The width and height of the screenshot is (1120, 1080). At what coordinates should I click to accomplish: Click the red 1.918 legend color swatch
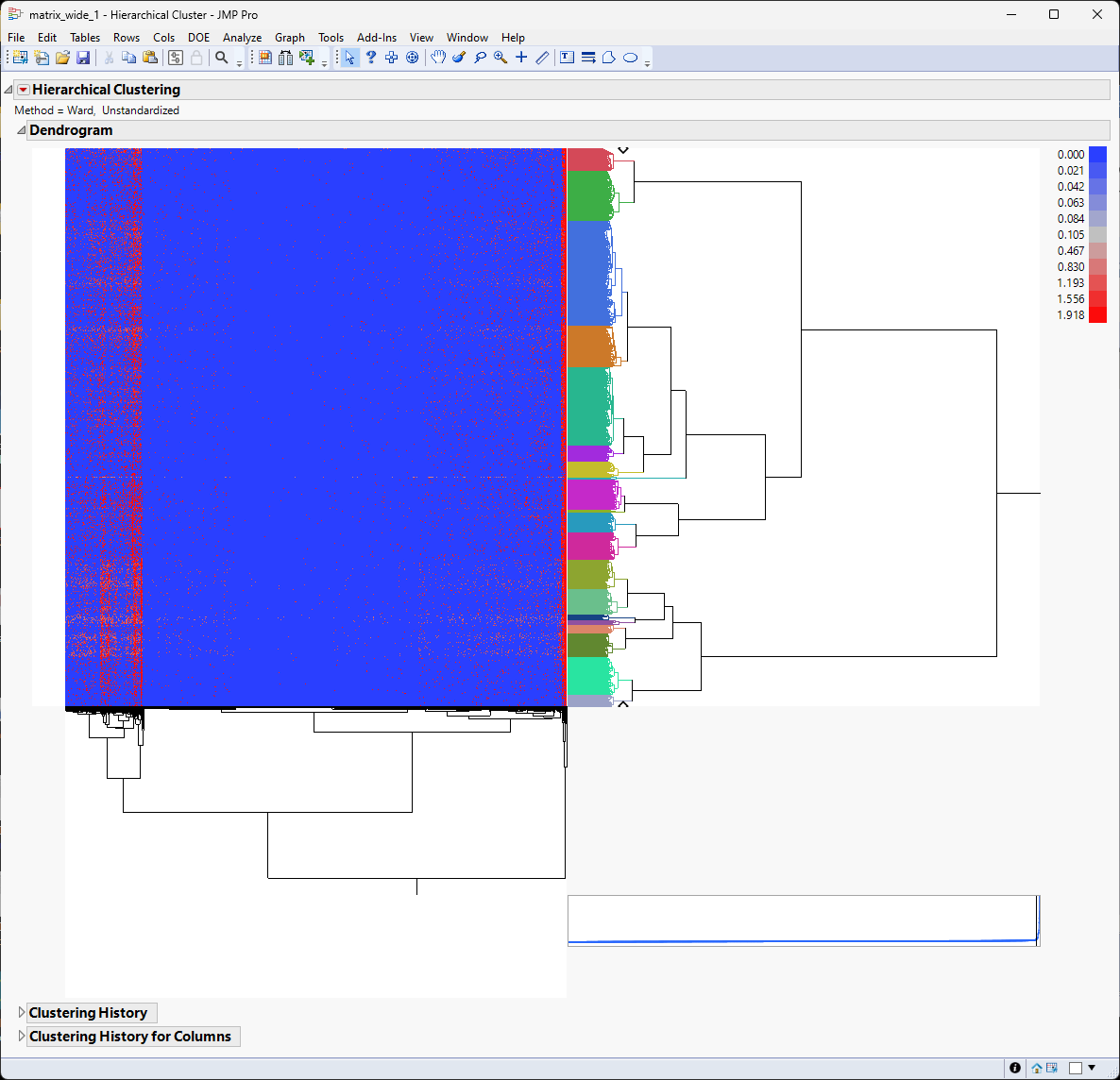[x=1097, y=315]
